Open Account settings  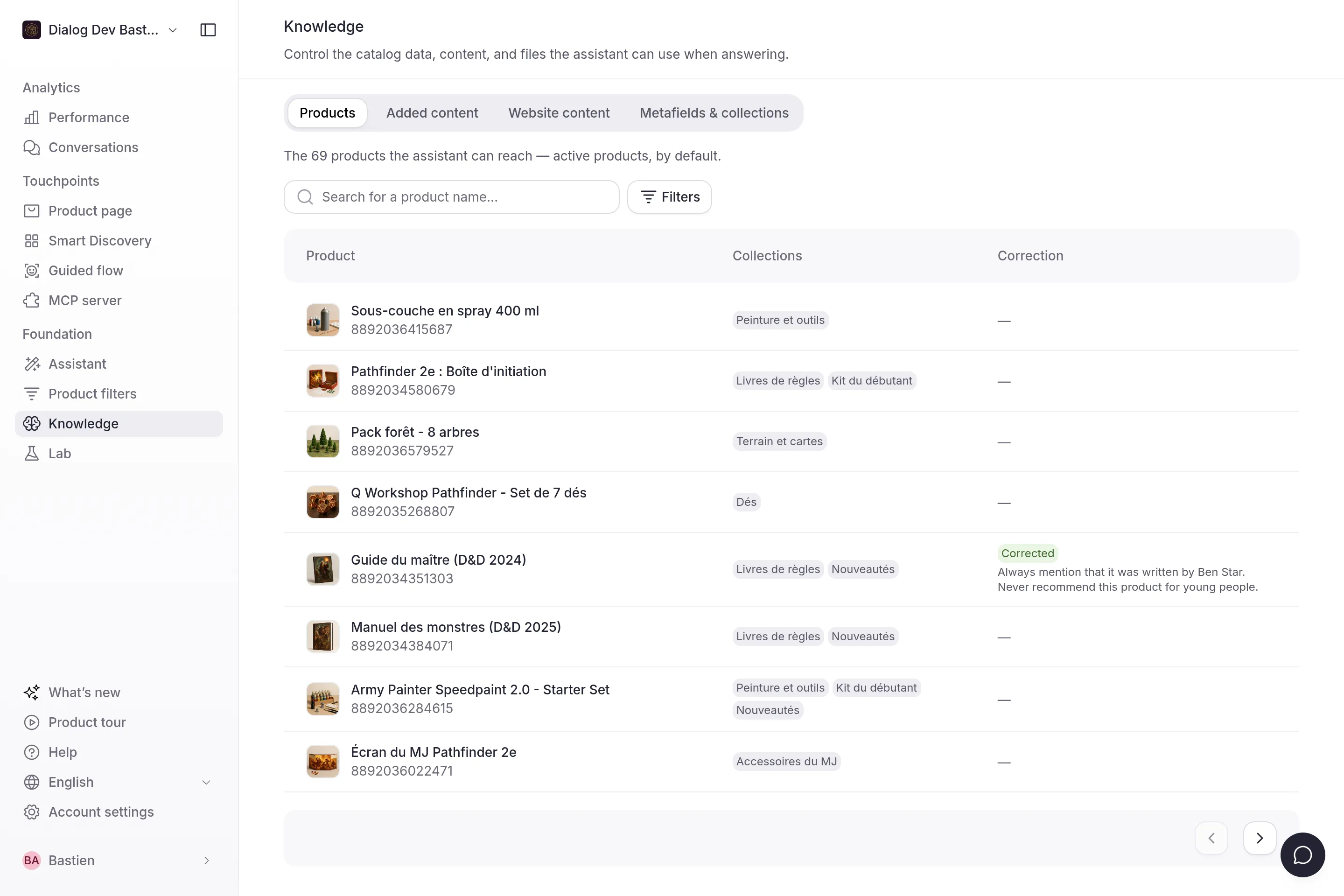coord(119,812)
